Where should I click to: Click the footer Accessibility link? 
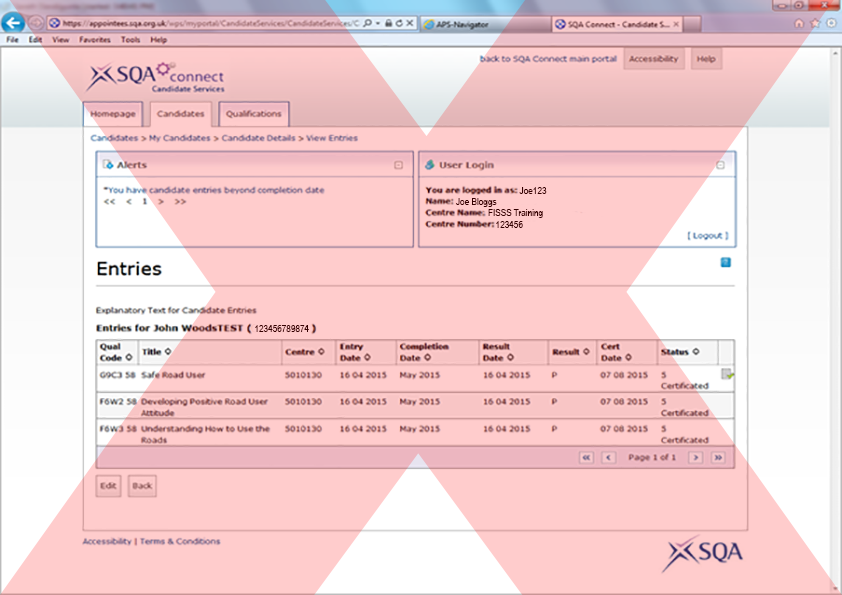107,541
